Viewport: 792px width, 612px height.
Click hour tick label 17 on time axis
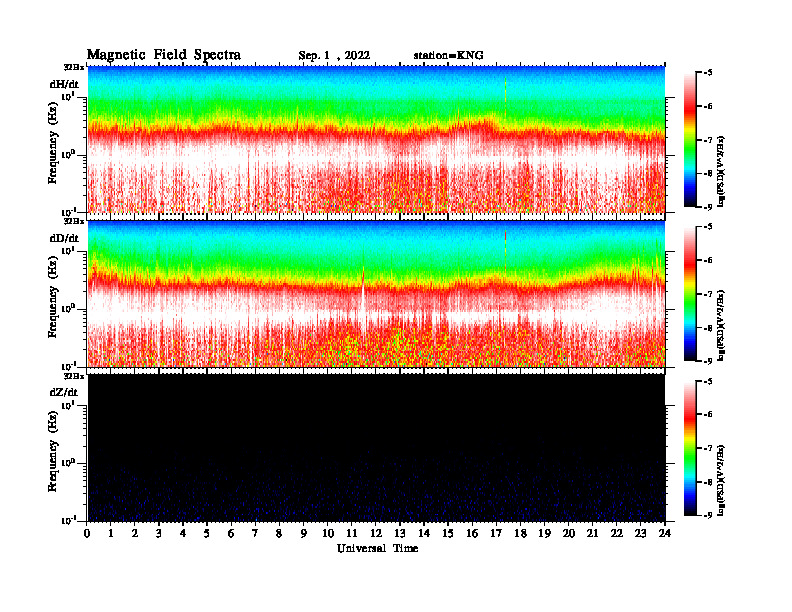pos(496,533)
